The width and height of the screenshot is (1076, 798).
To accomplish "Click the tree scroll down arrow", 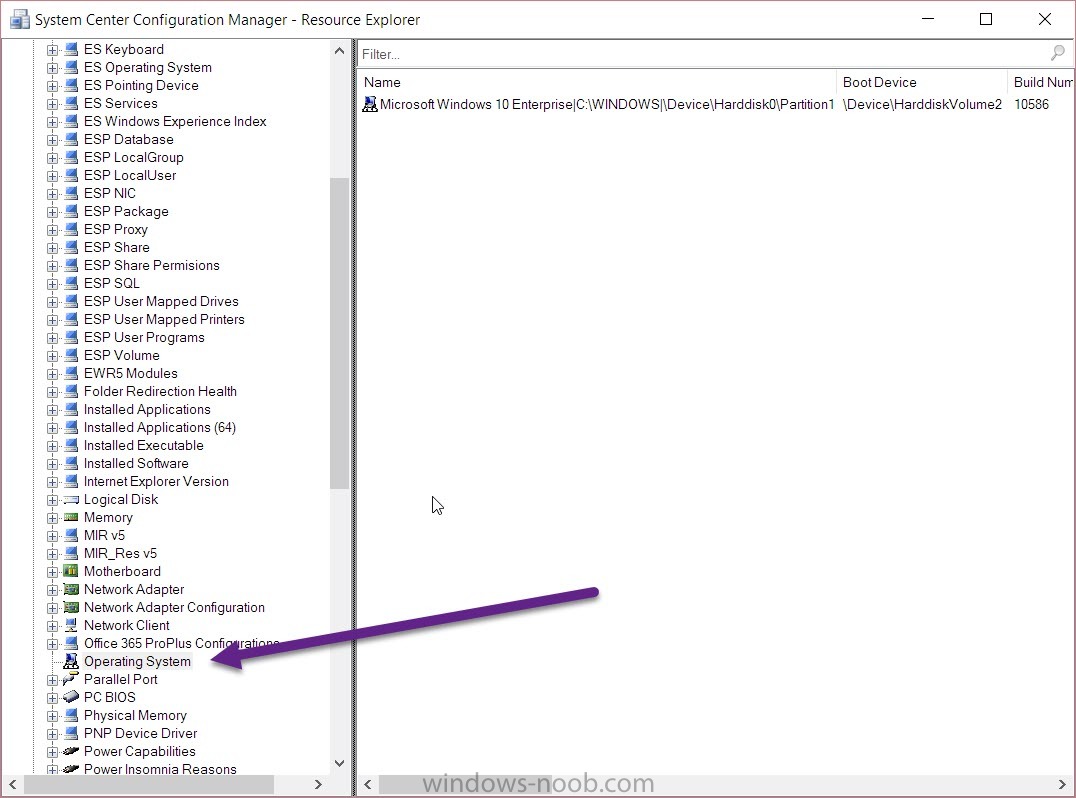I will [339, 763].
